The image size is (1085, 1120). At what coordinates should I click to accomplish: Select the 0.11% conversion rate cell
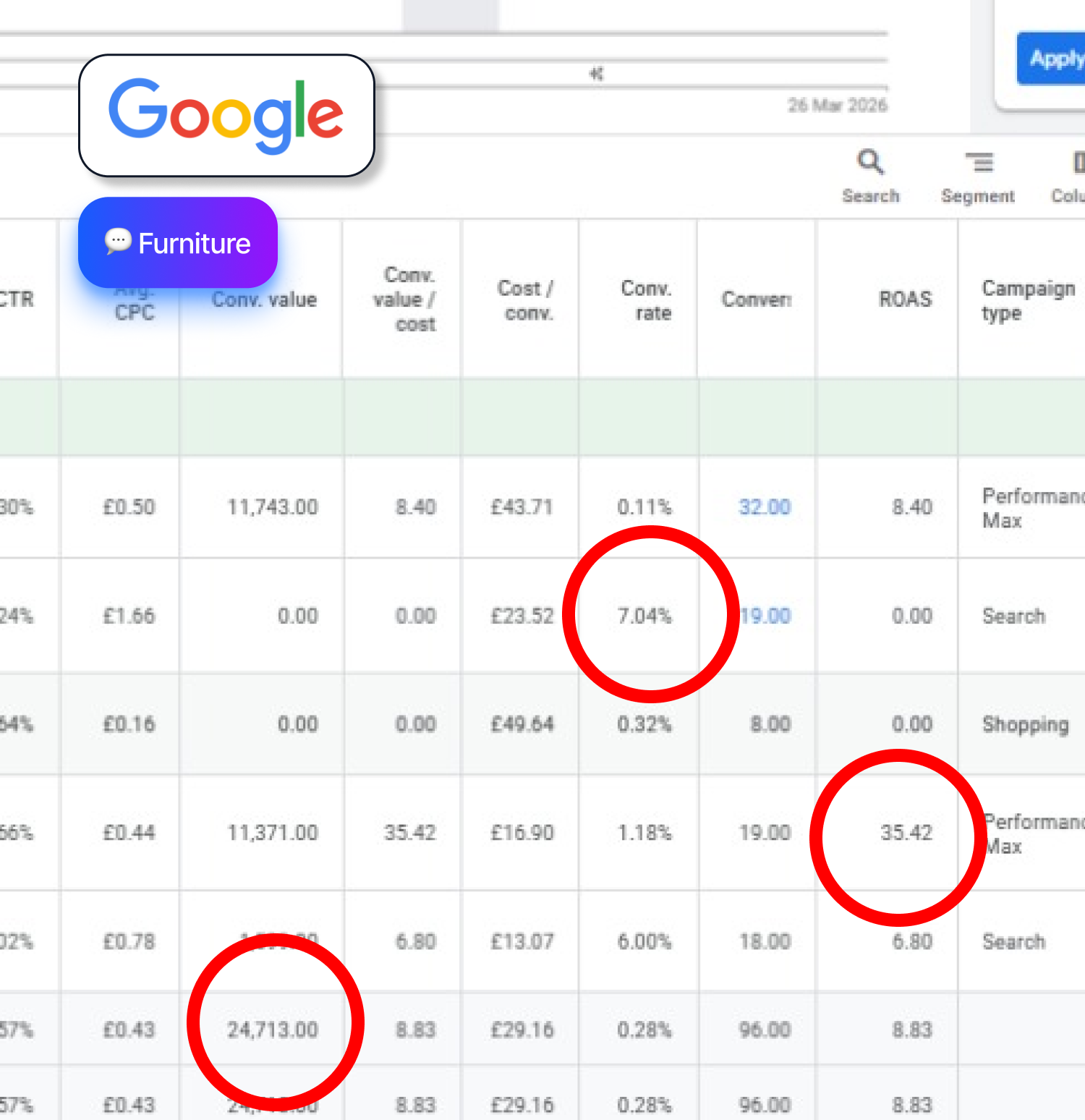coord(644,507)
